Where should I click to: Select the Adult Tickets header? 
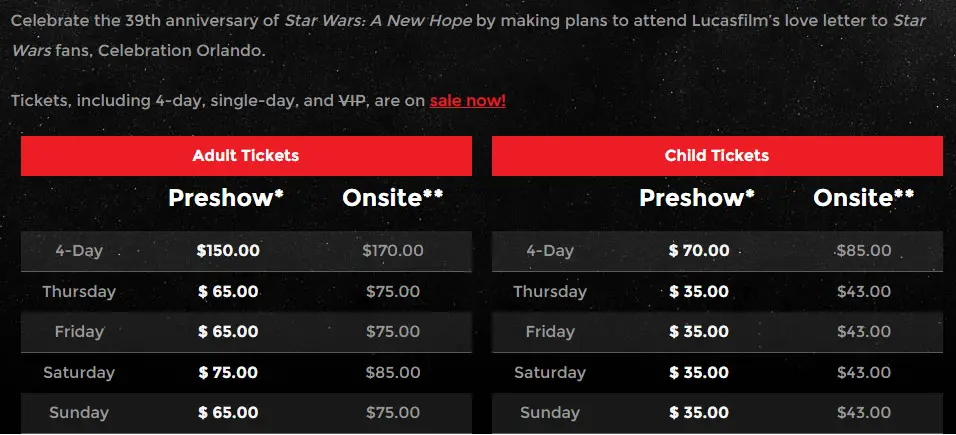click(x=246, y=156)
